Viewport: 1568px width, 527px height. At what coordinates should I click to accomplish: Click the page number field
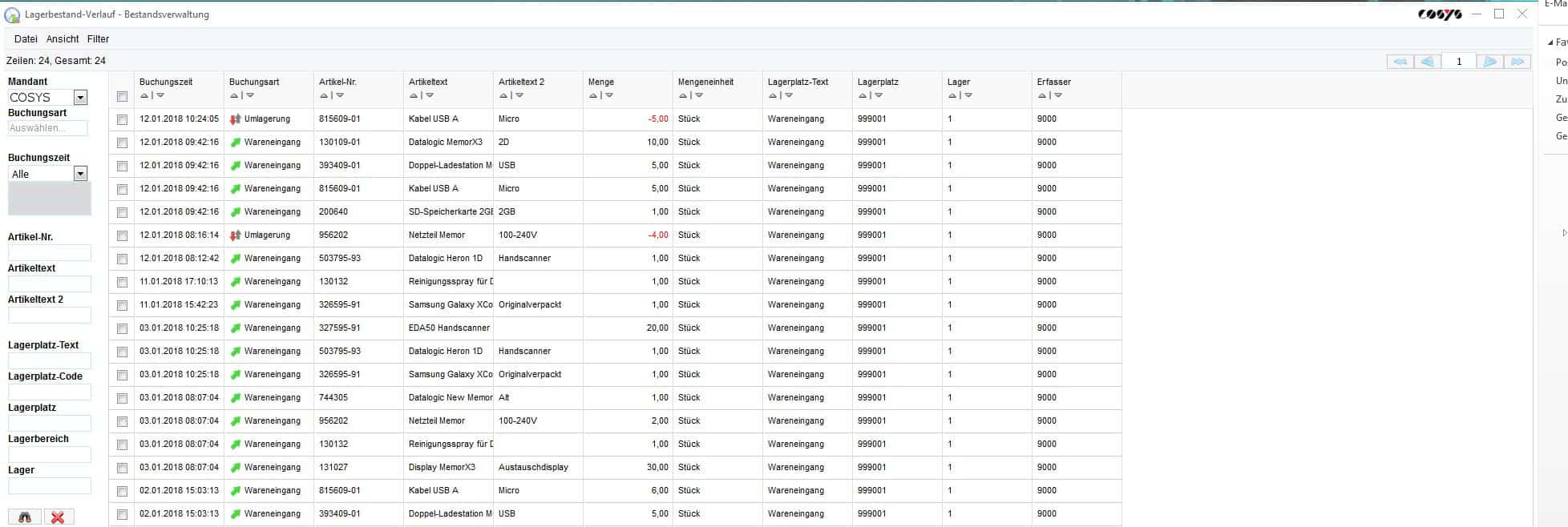[1459, 62]
